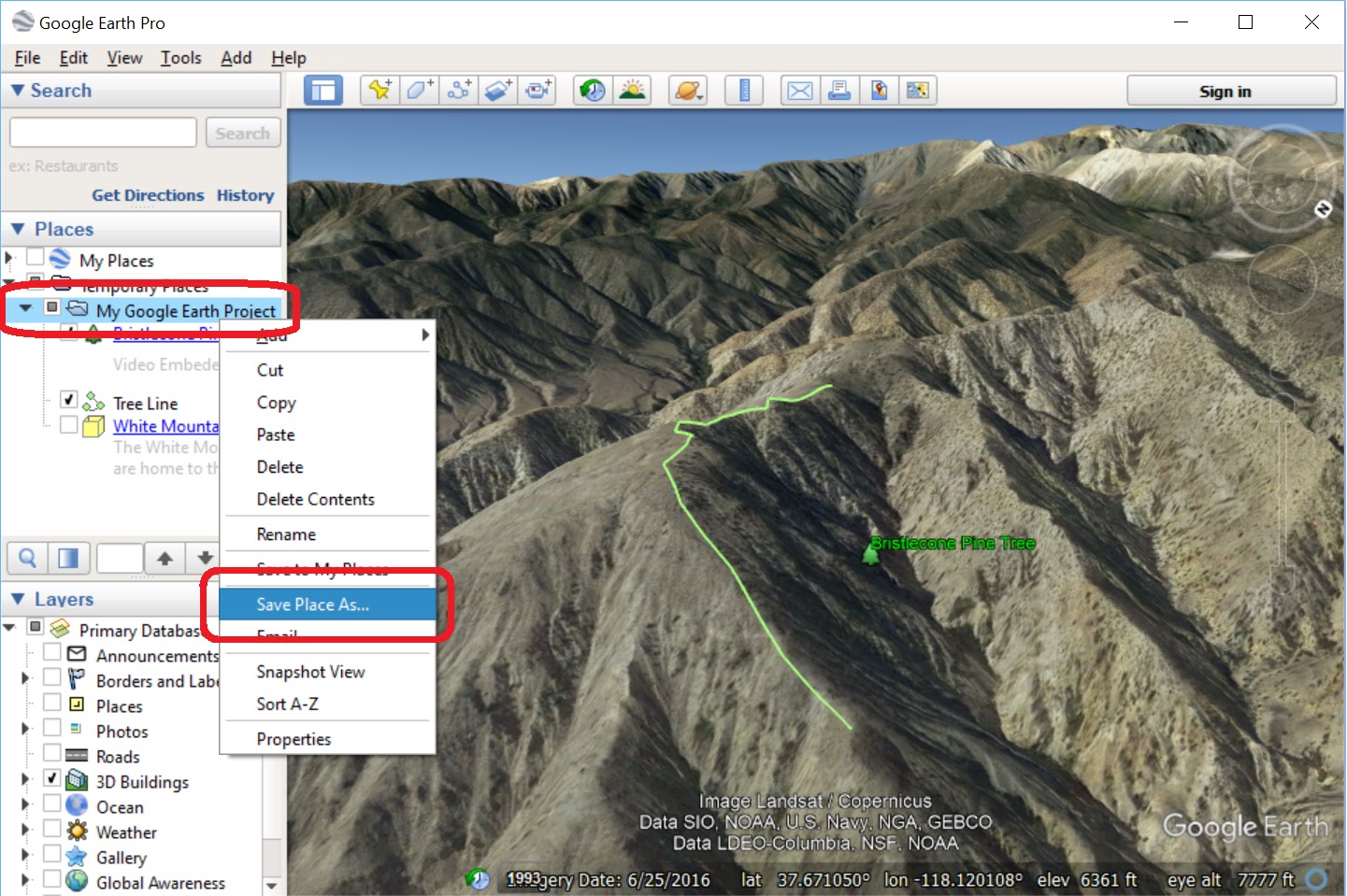Click the Layers panel scroll-down arrow
Screen dimensions: 1347x896
tap(271, 885)
